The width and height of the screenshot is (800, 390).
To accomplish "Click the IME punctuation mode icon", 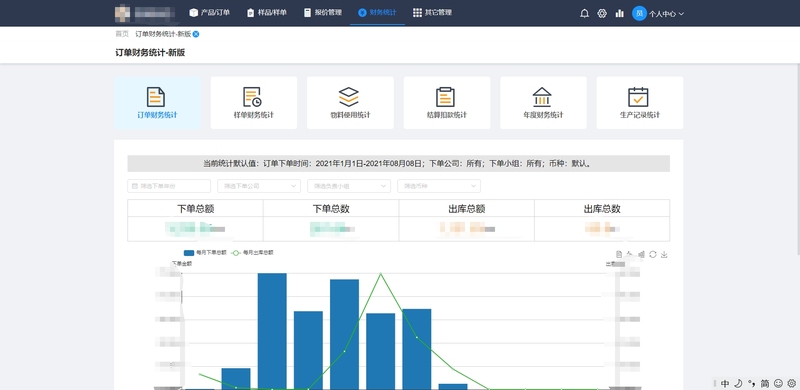I will 751,383.
